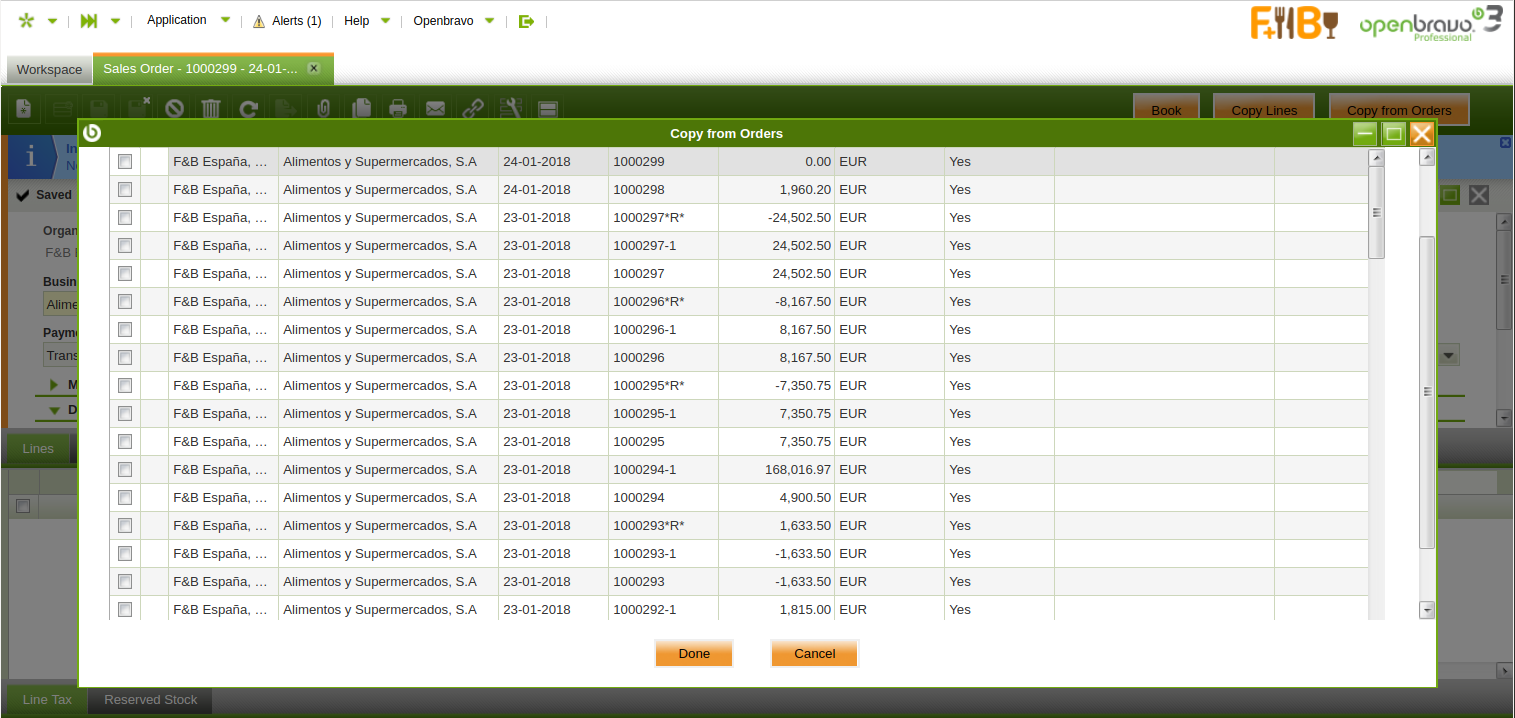Click the green Logout arrow icon

pyautogui.click(x=527, y=21)
